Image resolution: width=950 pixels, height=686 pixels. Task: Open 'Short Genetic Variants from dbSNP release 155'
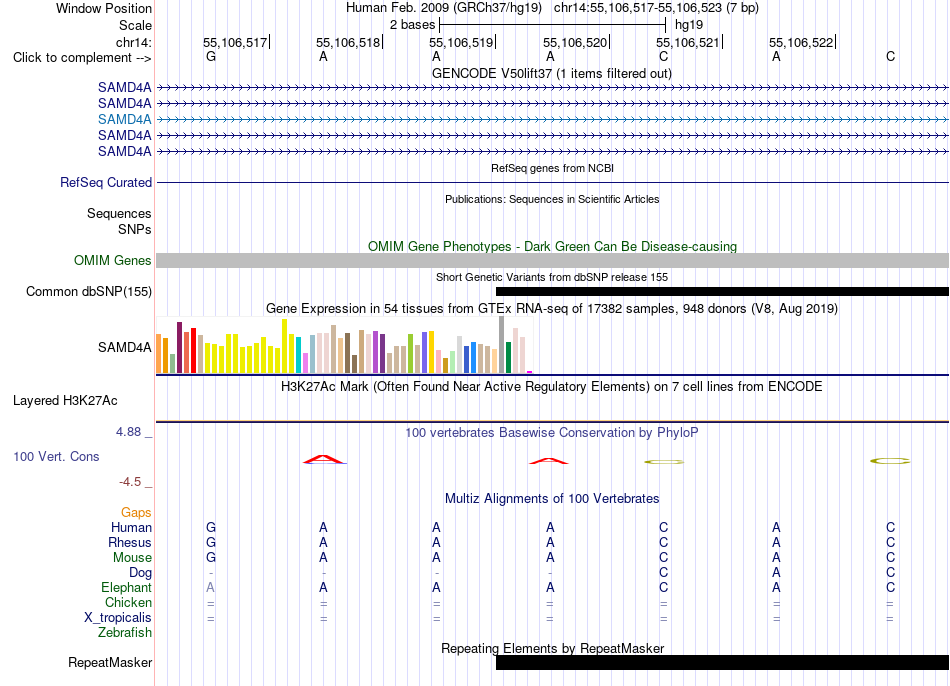tap(552, 277)
